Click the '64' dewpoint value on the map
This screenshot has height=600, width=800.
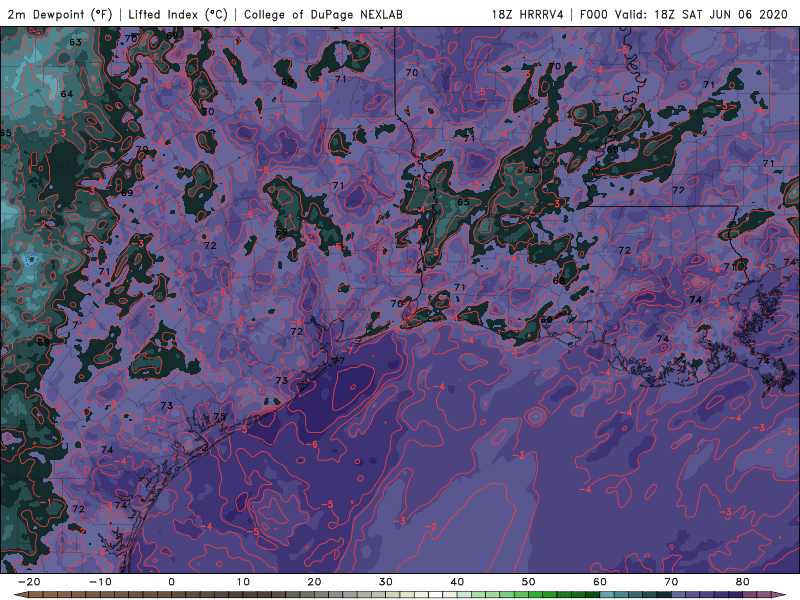point(67,94)
